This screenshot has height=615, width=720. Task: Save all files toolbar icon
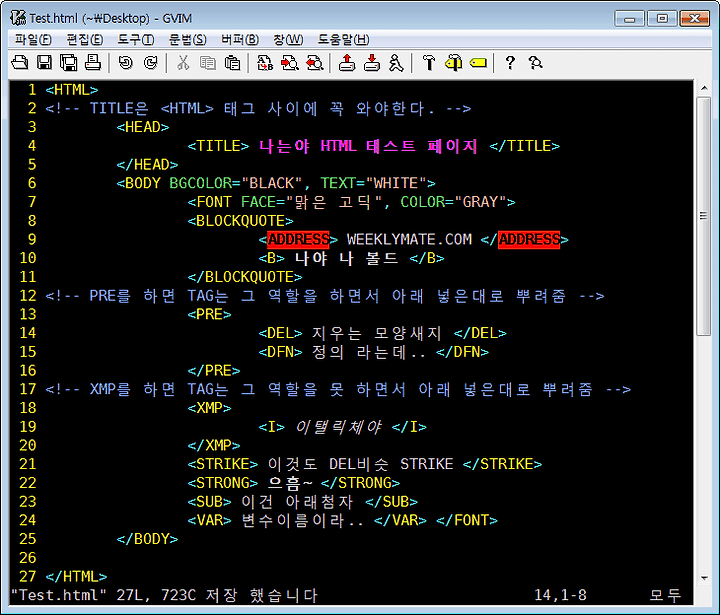coord(69,62)
